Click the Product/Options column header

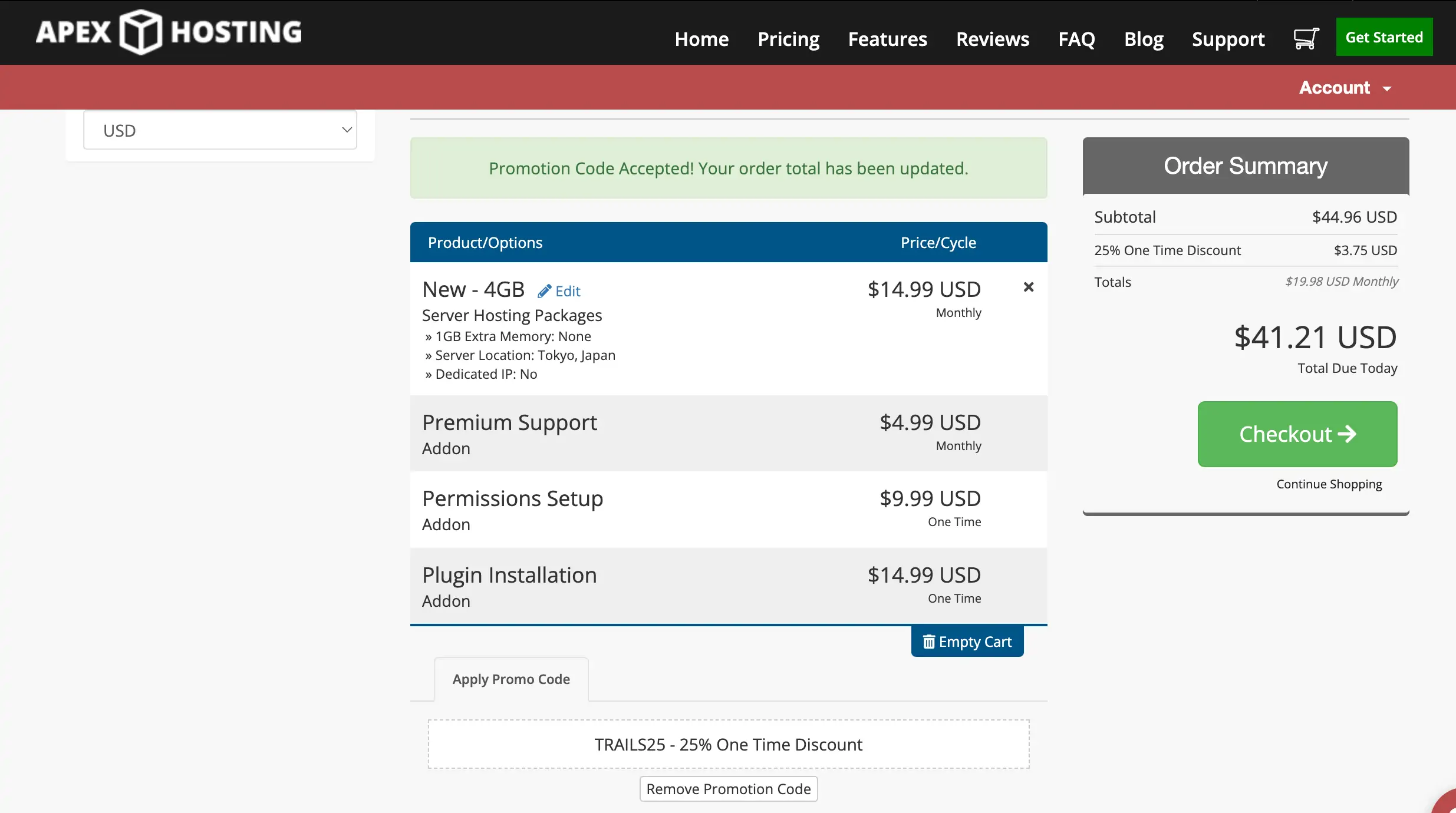coord(485,243)
